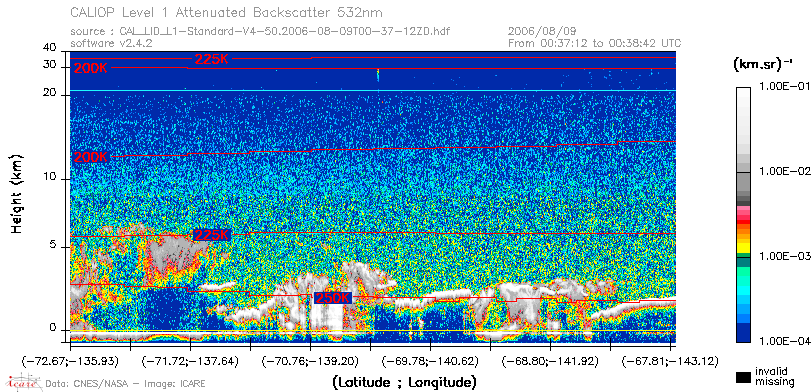This screenshot has width=811, height=392.
Task: Click the '40' height tick label
Action: 50,48
